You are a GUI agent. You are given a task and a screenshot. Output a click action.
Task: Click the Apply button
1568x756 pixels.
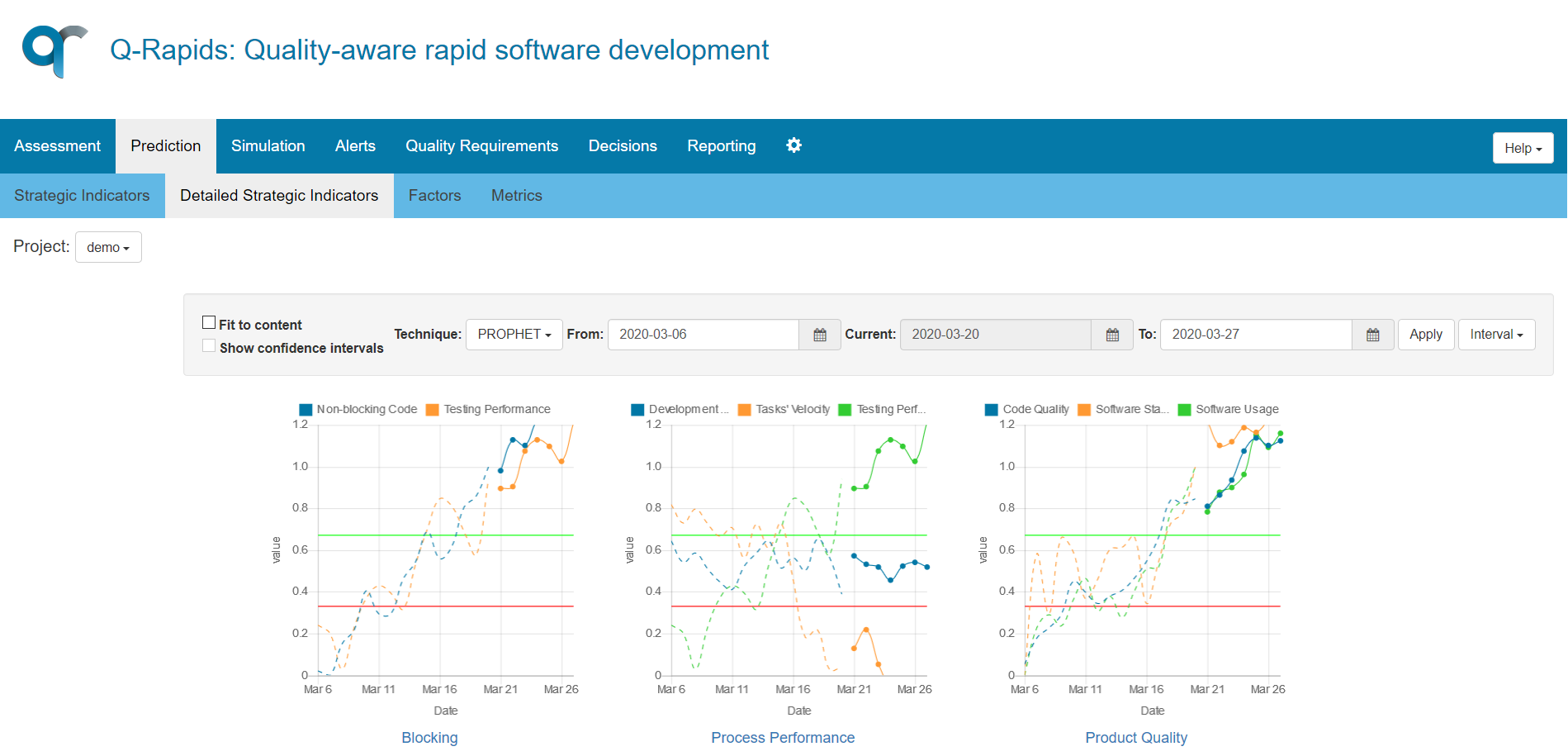1426,335
